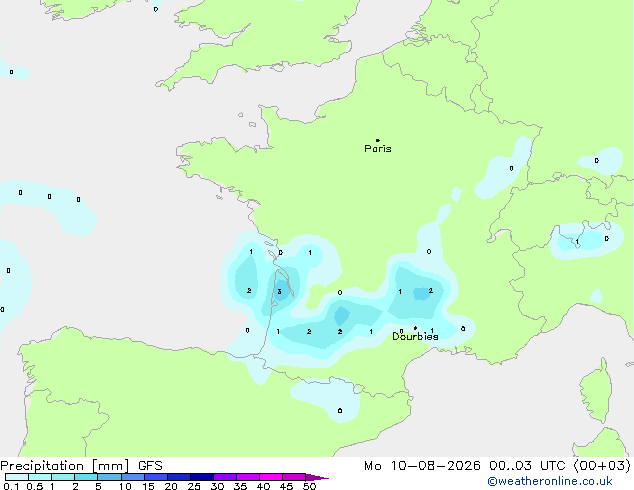634x490 pixels.
Task: Select the 40–45 mm magenta legend swatch
Action: pos(271,477)
